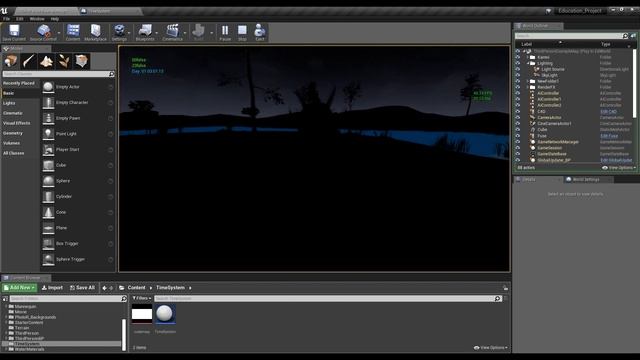This screenshot has height=360, width=640.
Task: Toggle visibility eye for CameraActor
Action: pyautogui.click(x=518, y=118)
